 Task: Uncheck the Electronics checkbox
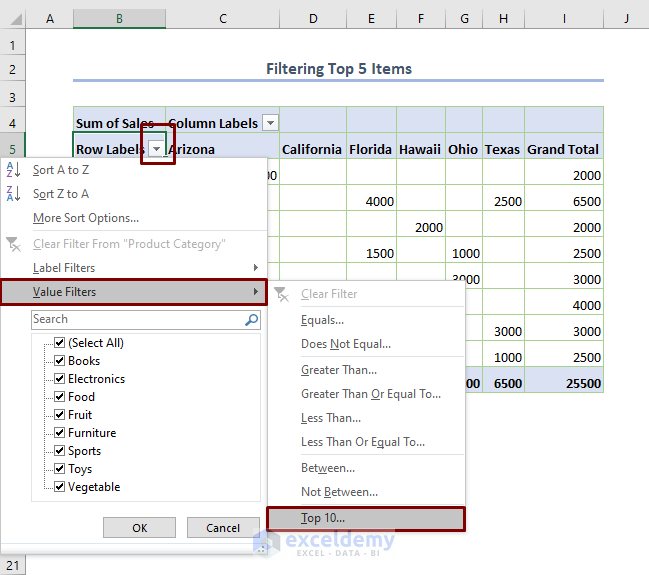[60, 379]
